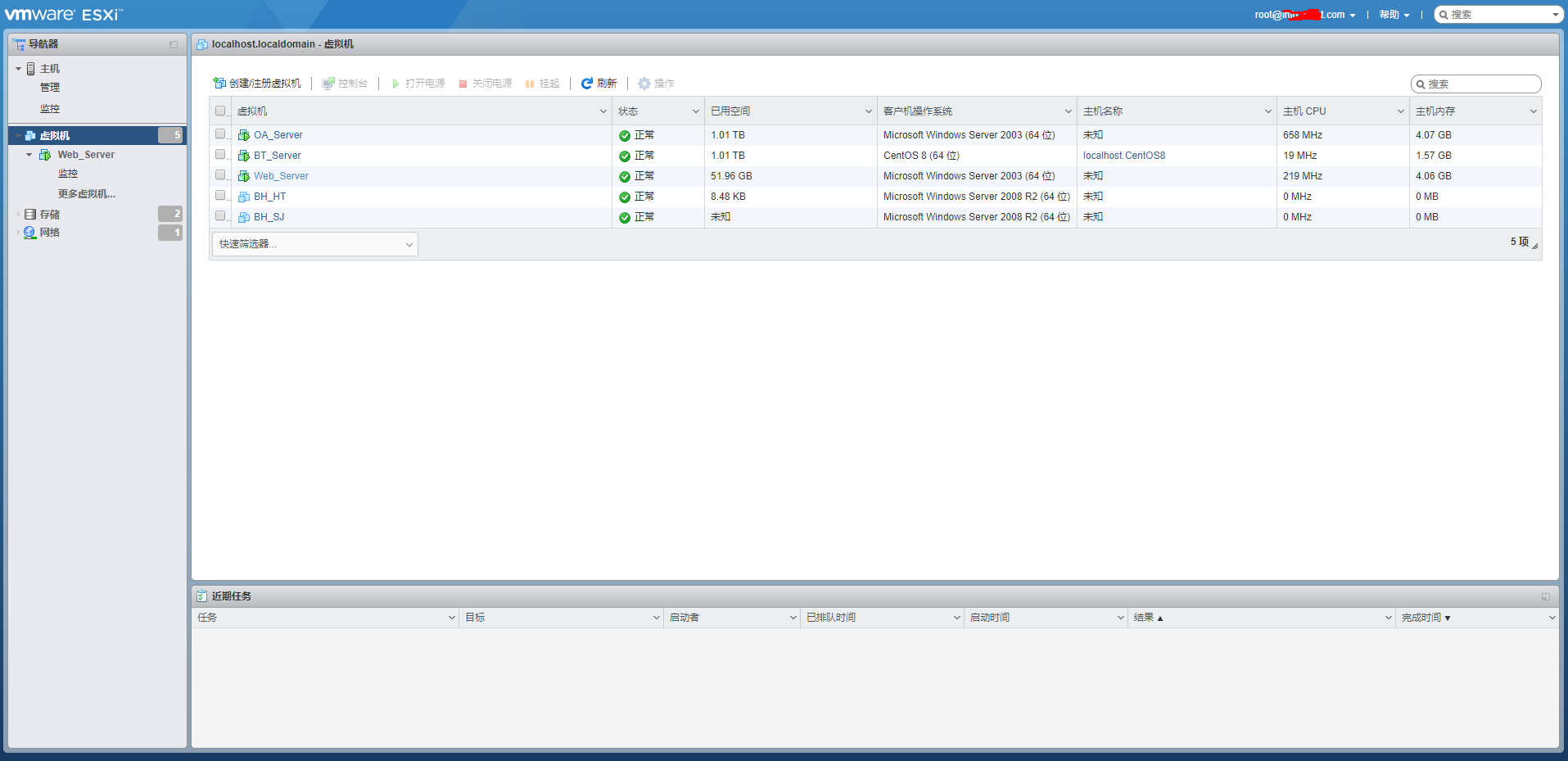This screenshot has height=761, width=1568.
Task: Click the green status icon for BH_SJ
Action: 625,218
